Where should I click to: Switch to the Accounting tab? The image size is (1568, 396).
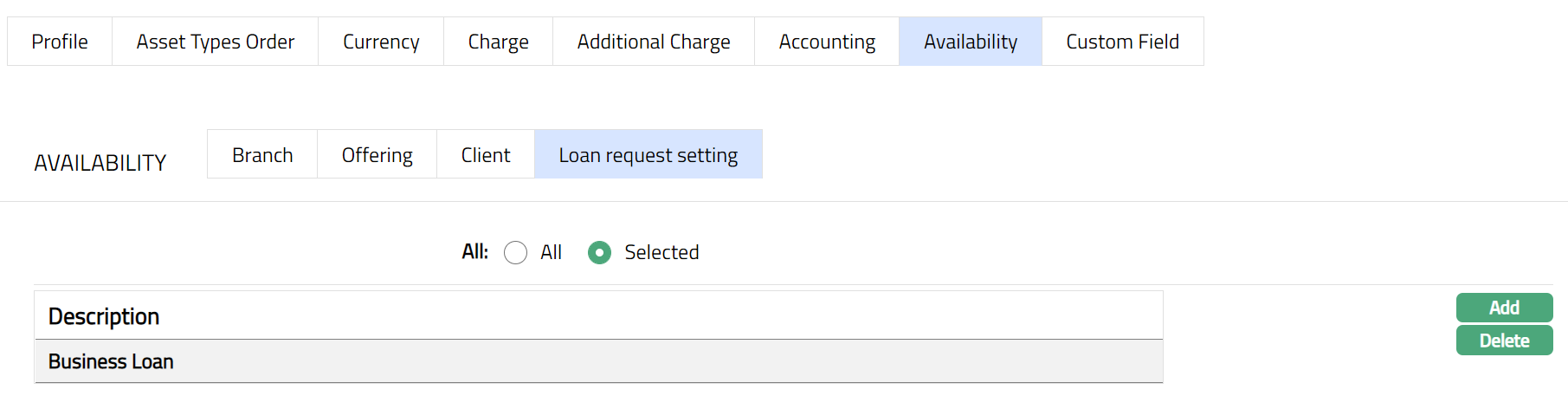click(827, 42)
